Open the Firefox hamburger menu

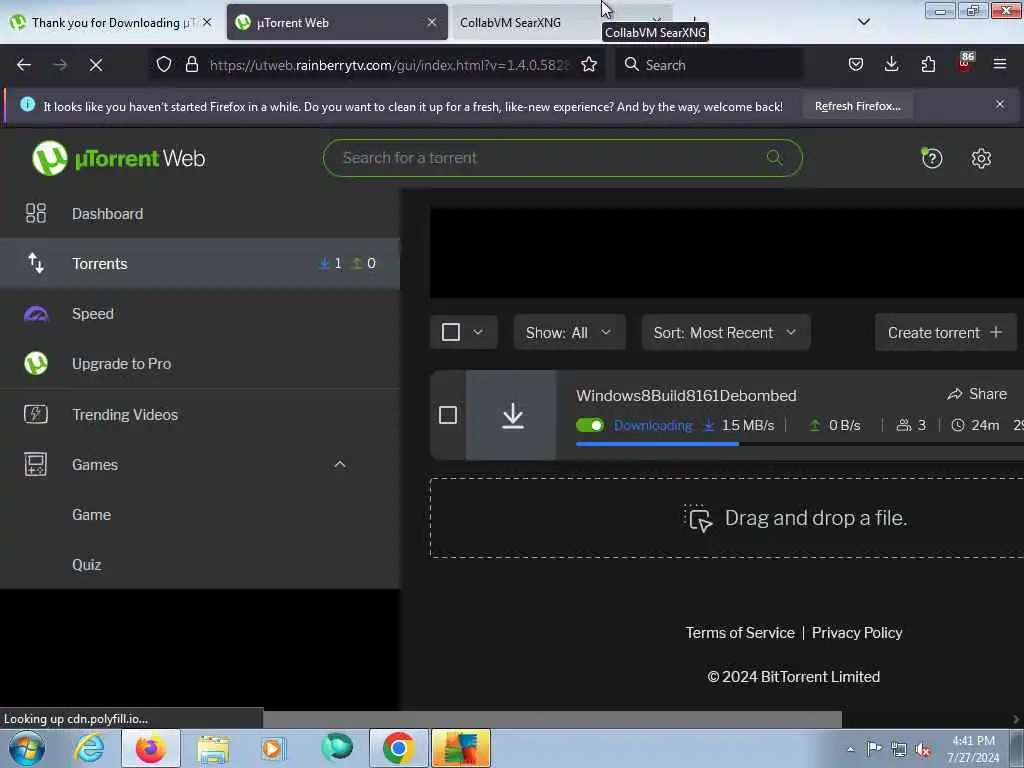pyautogui.click(x=1000, y=65)
